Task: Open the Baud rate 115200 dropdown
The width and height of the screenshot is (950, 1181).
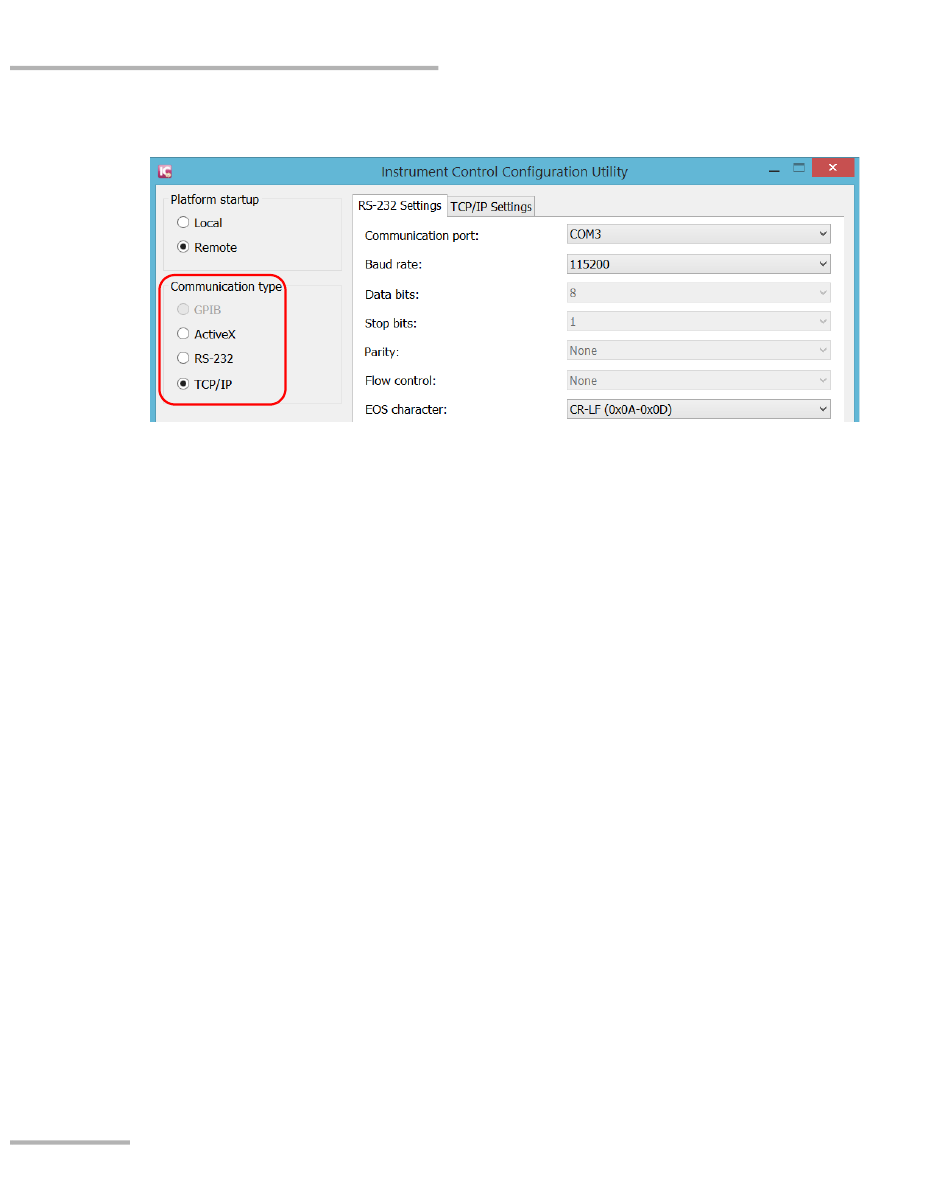Action: 698,264
